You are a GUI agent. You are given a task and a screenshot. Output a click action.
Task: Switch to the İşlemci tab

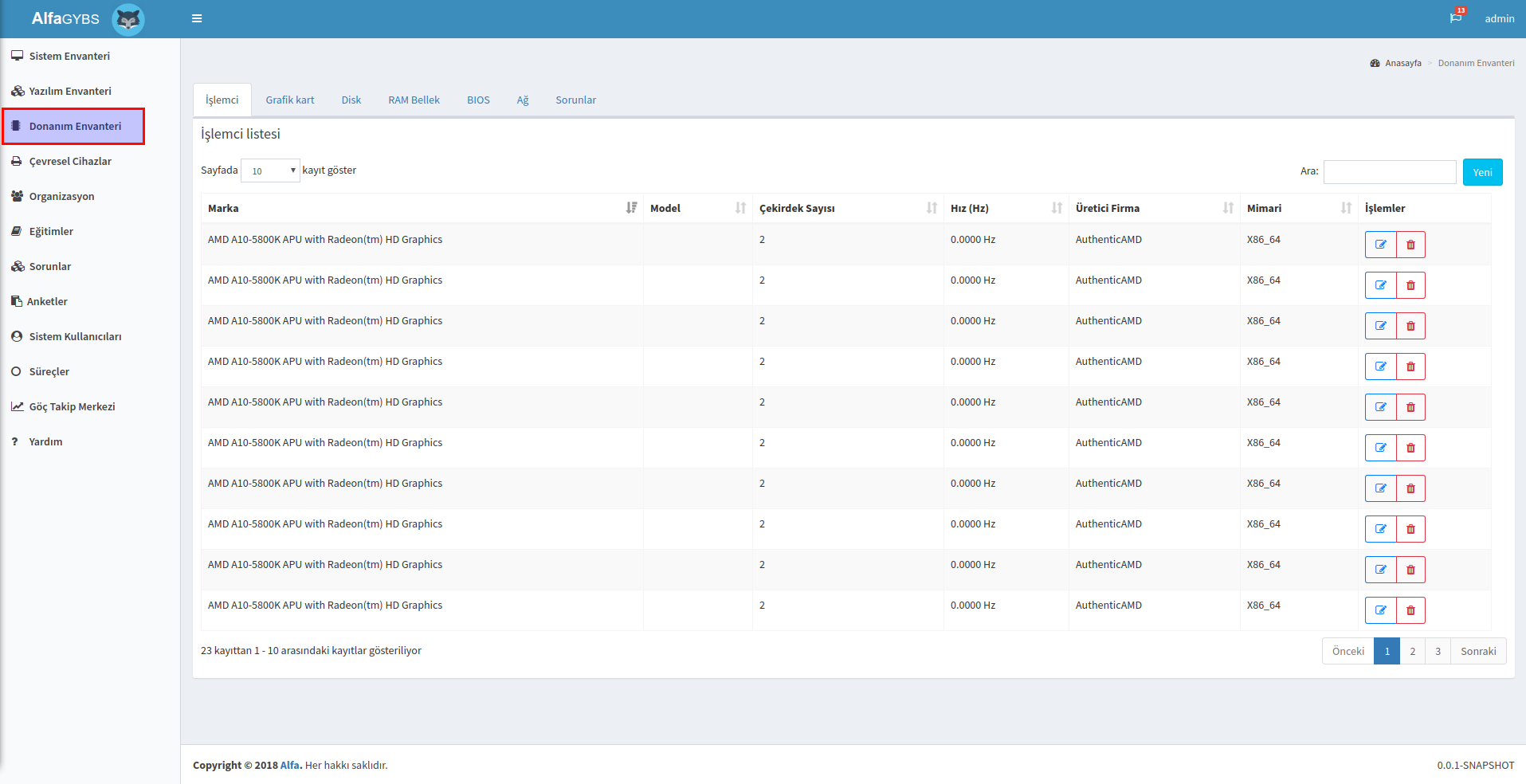tap(222, 100)
